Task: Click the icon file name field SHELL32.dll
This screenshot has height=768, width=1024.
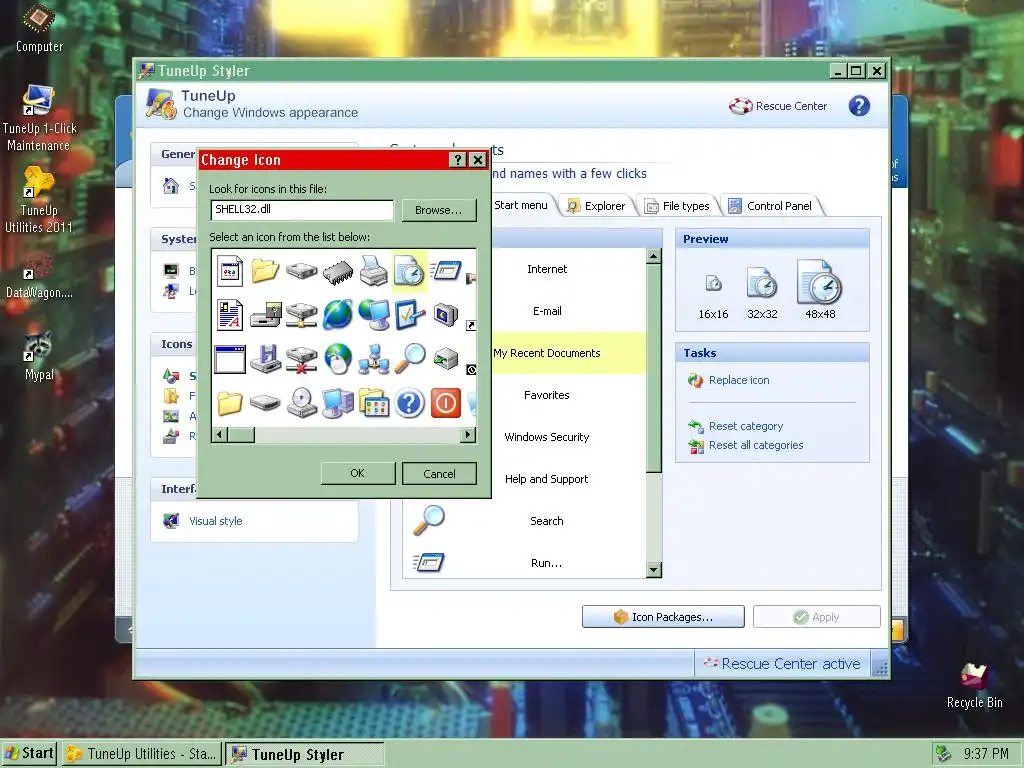Action: coord(302,210)
